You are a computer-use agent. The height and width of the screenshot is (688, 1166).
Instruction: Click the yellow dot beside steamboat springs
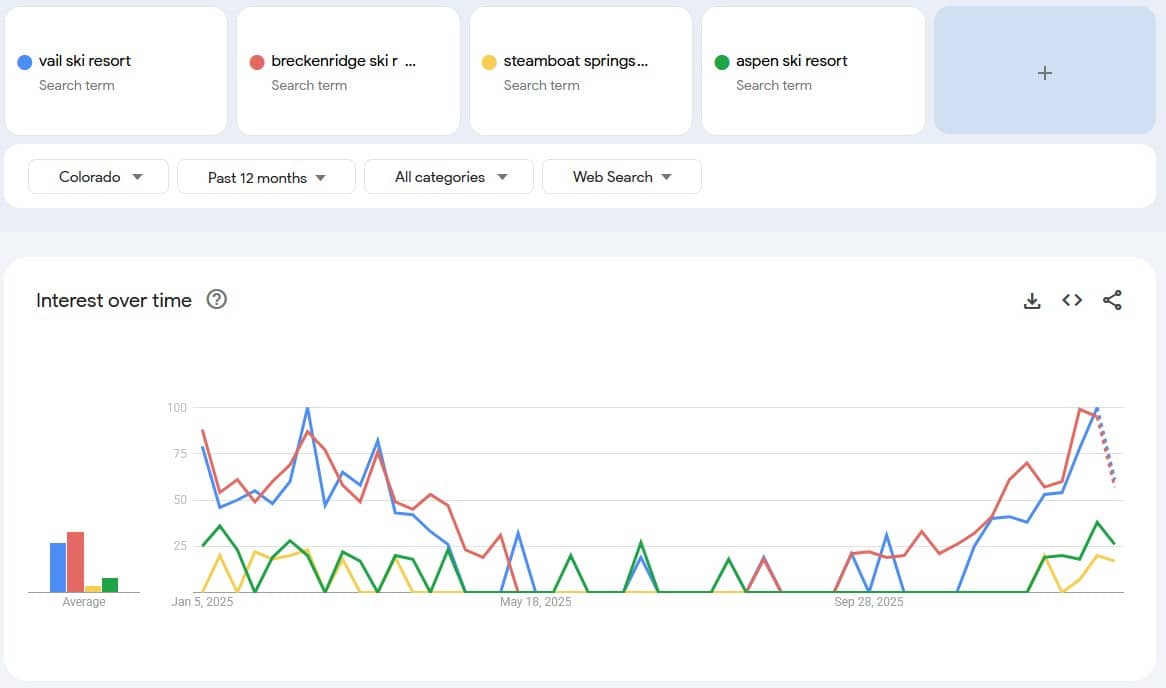489,62
